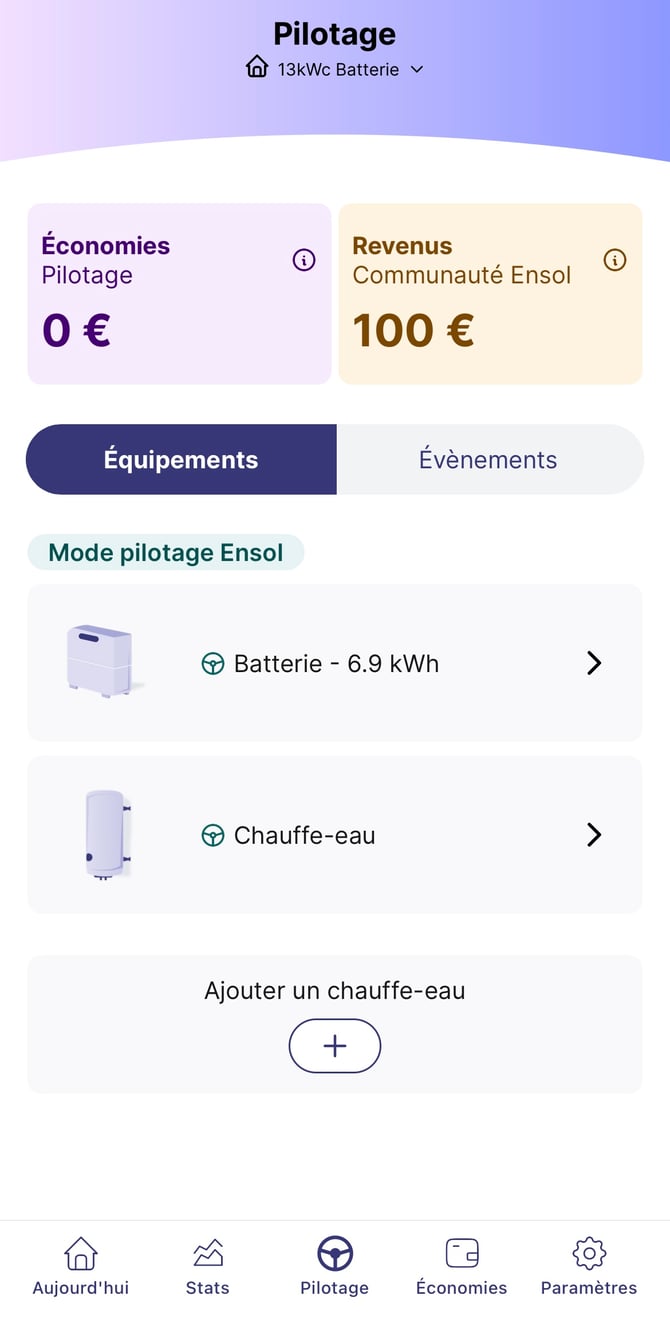The height and width of the screenshot is (1323, 670).
Task: Tap the battery device image
Action: click(x=100, y=660)
